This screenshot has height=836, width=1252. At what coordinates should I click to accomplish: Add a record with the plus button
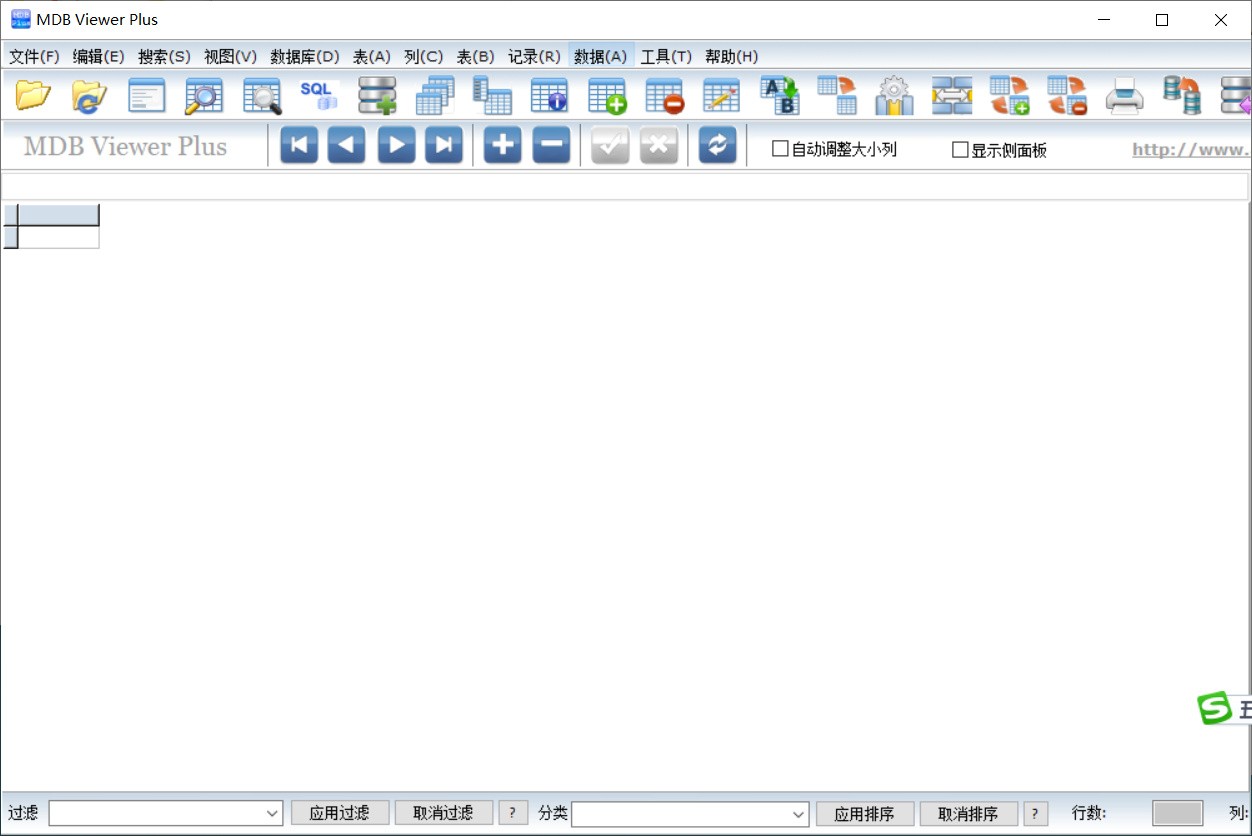click(502, 145)
